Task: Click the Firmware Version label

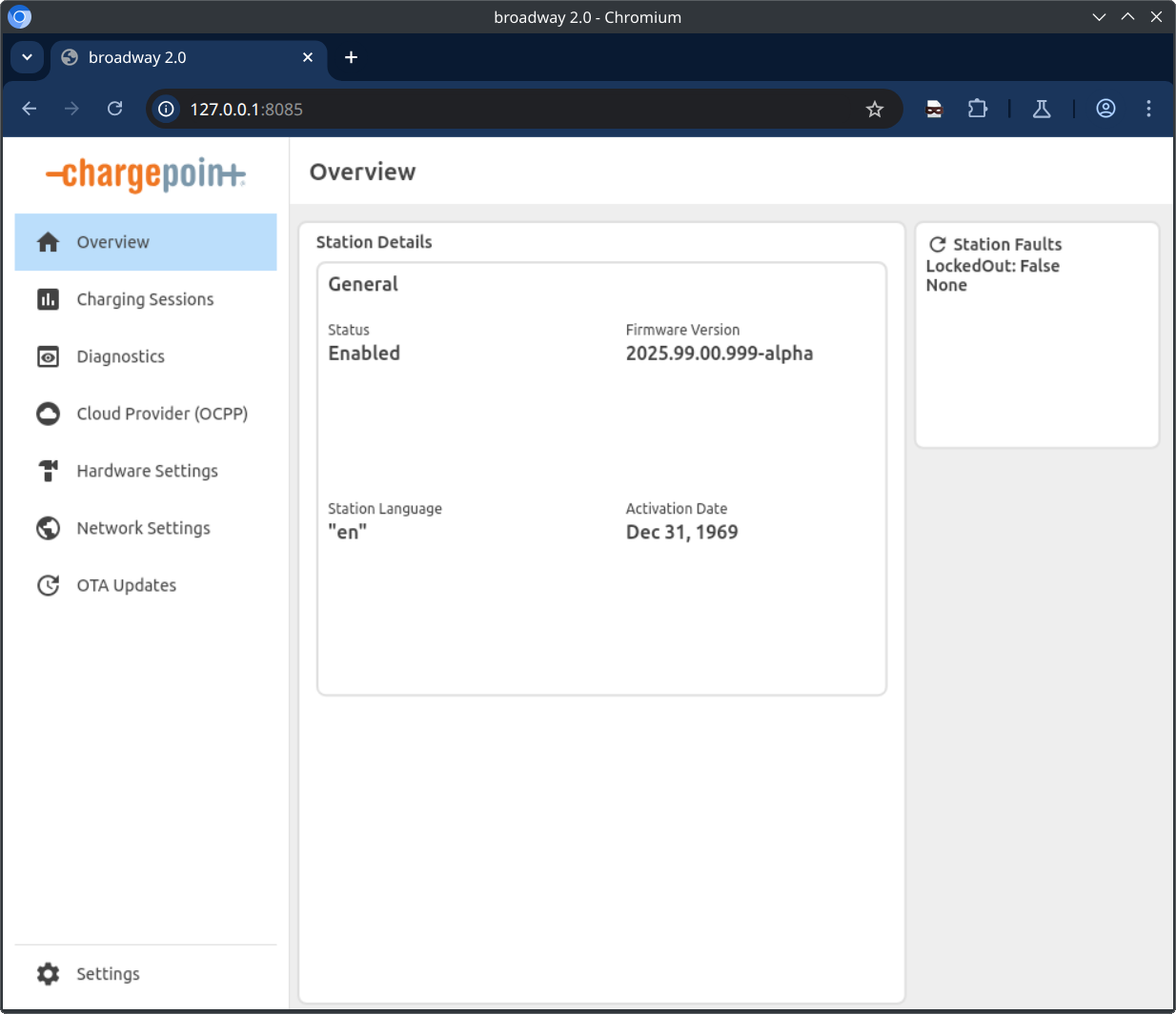Action: click(x=682, y=330)
